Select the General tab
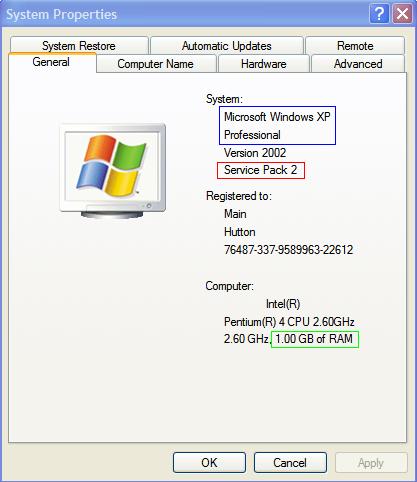The image size is (417, 482). pyautogui.click(x=52, y=62)
